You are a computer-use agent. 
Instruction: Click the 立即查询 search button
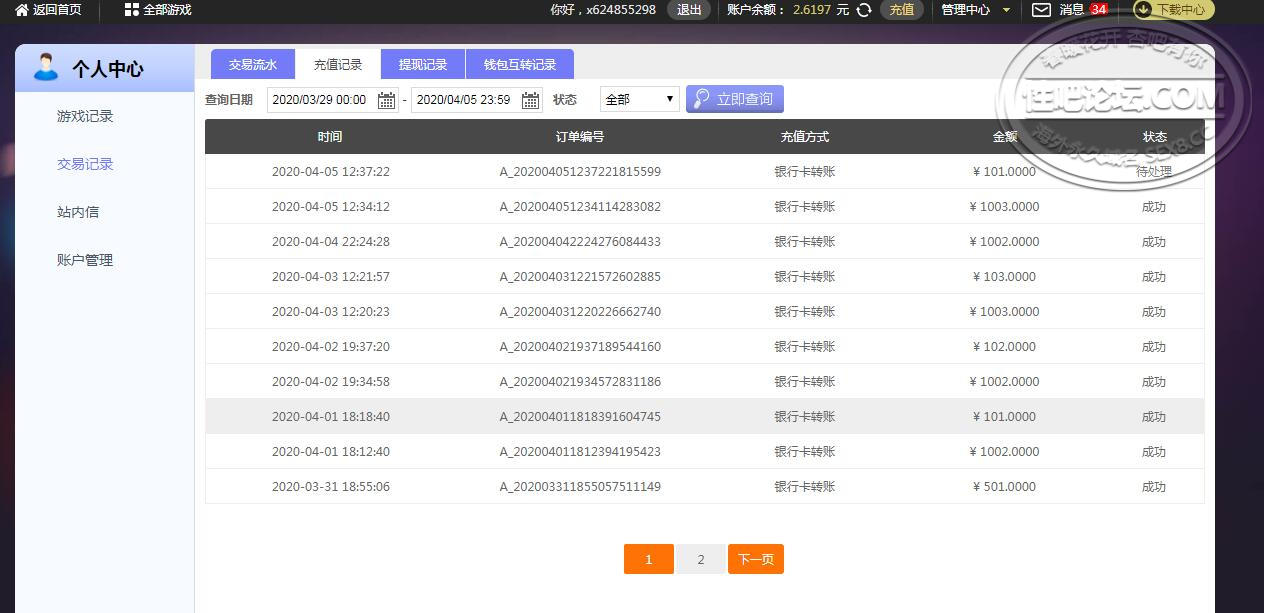coord(735,99)
